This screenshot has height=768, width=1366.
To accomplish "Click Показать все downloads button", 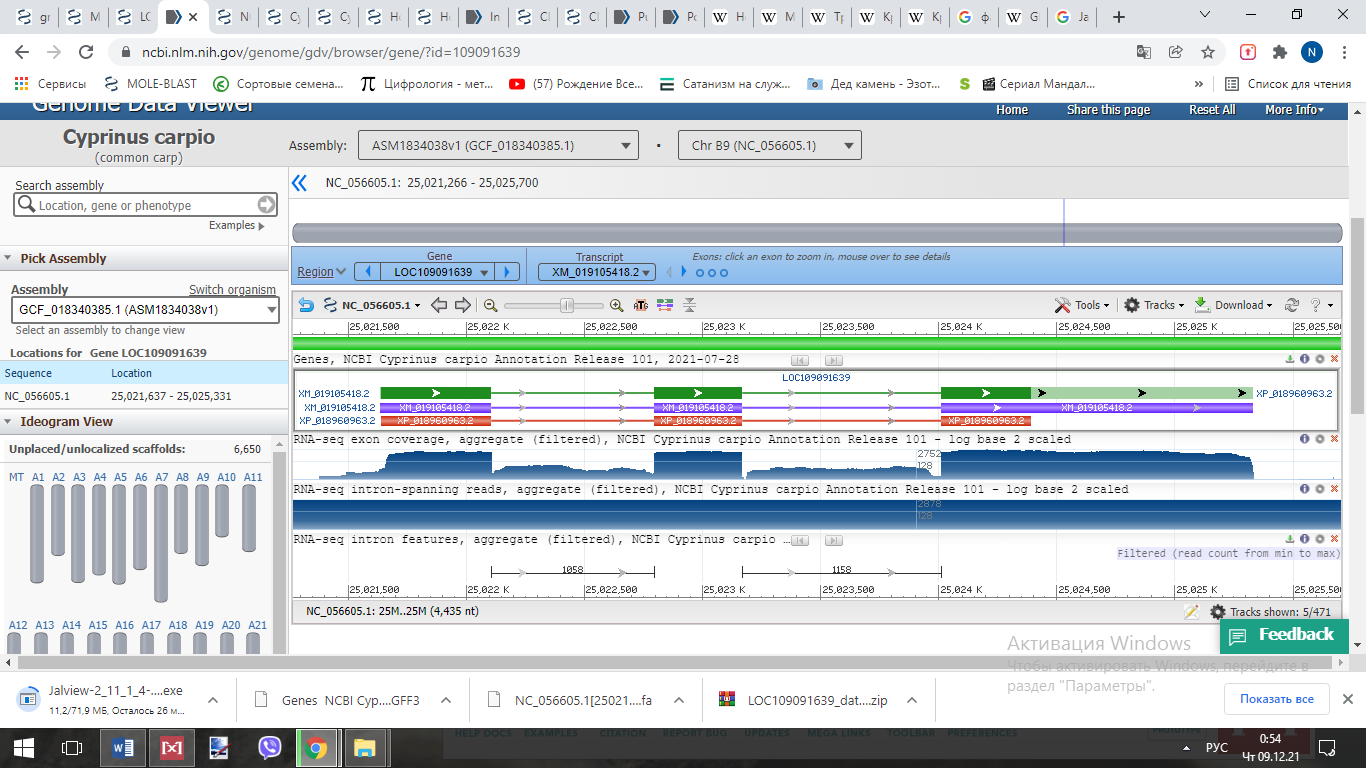I will (1276, 699).
